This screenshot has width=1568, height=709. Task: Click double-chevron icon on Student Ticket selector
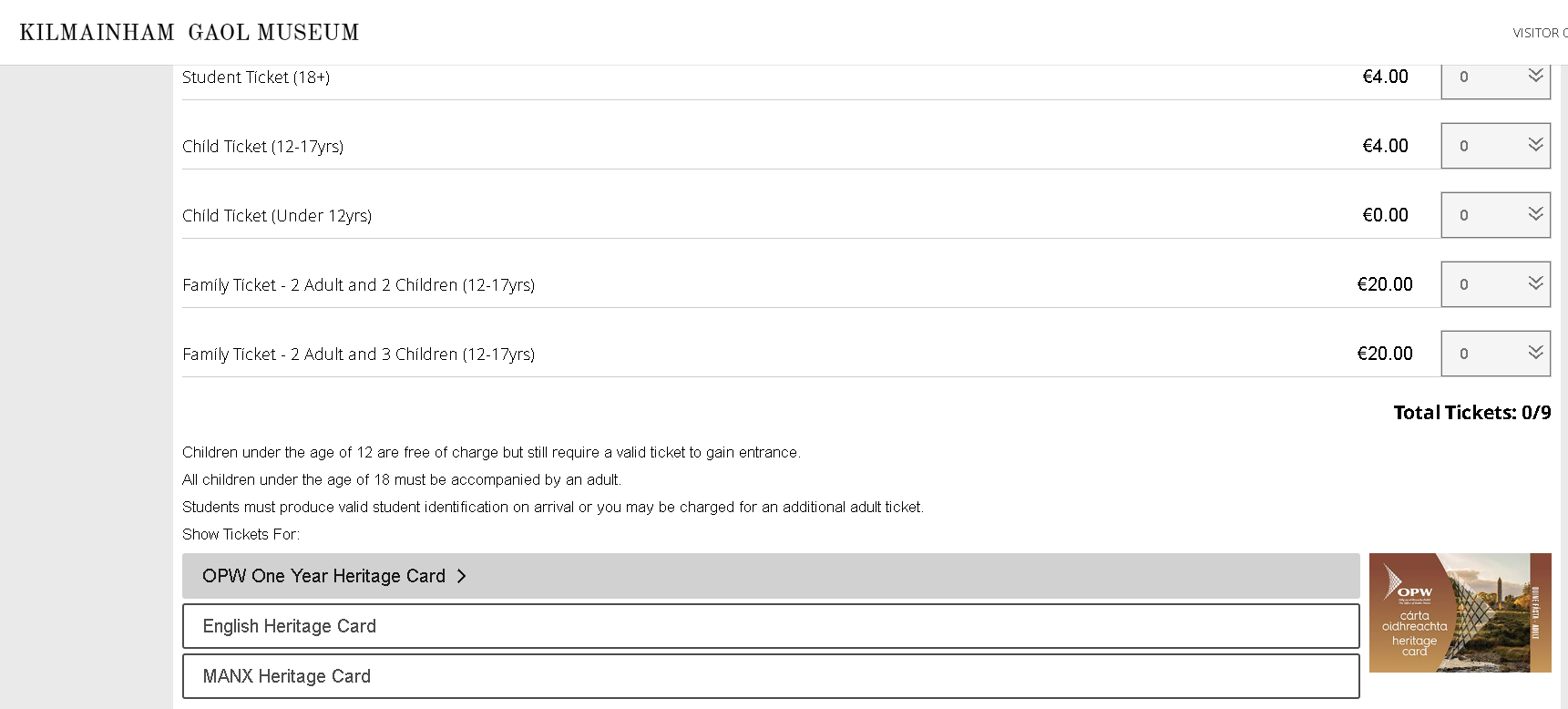pyautogui.click(x=1535, y=76)
